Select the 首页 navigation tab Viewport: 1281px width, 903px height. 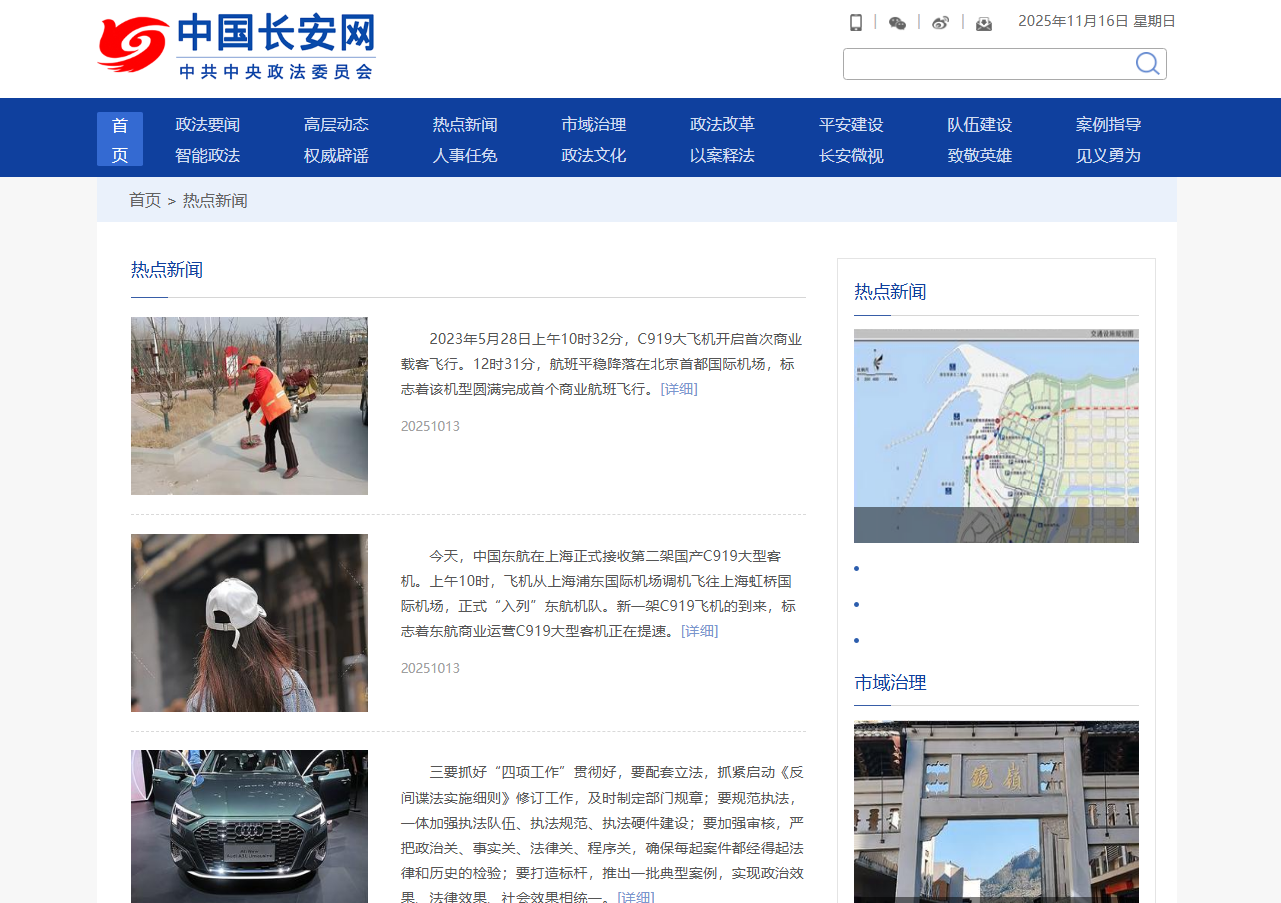120,139
